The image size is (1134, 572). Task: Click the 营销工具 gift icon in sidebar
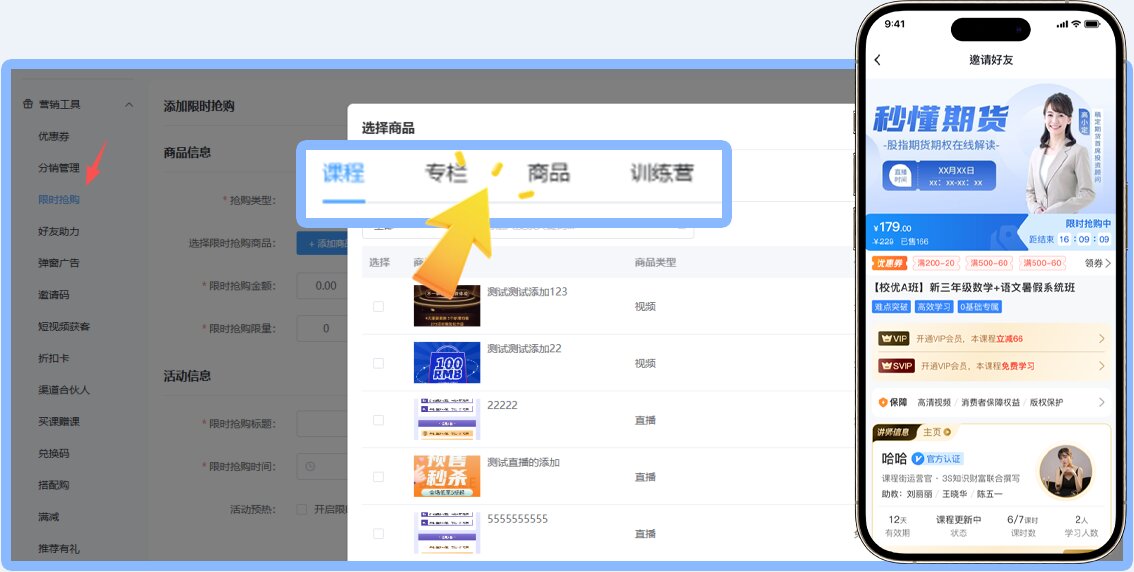tap(28, 104)
